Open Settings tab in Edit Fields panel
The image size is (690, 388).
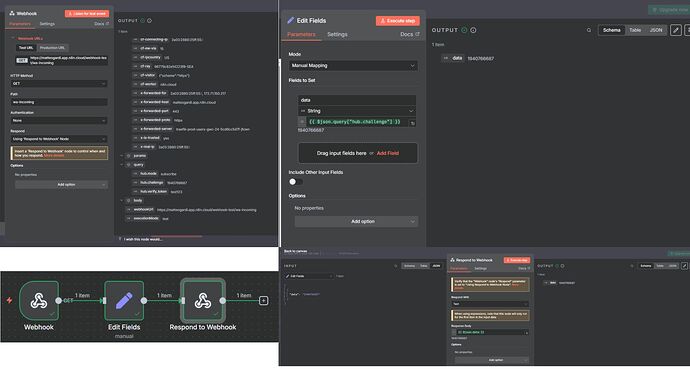pyautogui.click(x=338, y=34)
